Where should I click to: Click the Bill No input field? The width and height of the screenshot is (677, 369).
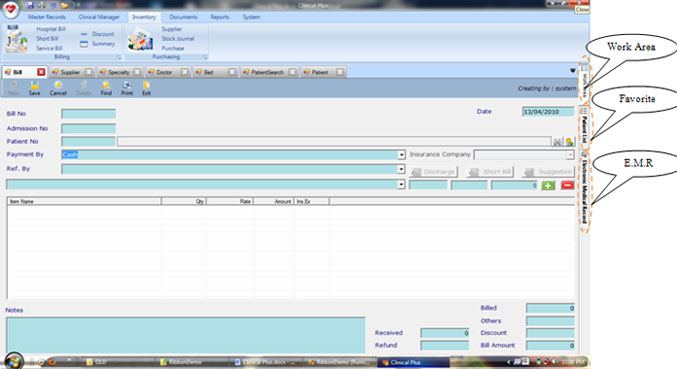(89, 114)
